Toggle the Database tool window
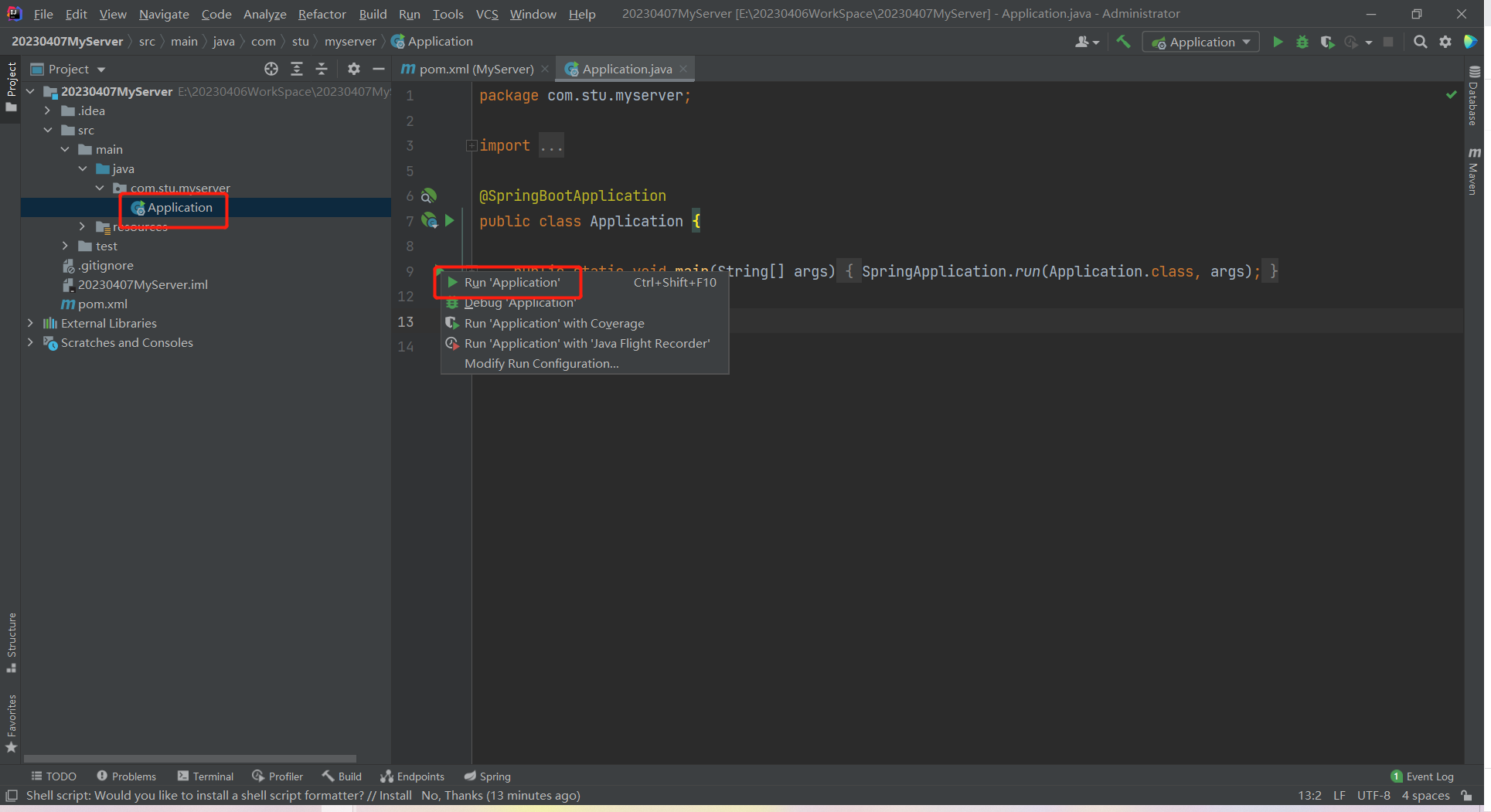The image size is (1491, 812). point(1474,97)
